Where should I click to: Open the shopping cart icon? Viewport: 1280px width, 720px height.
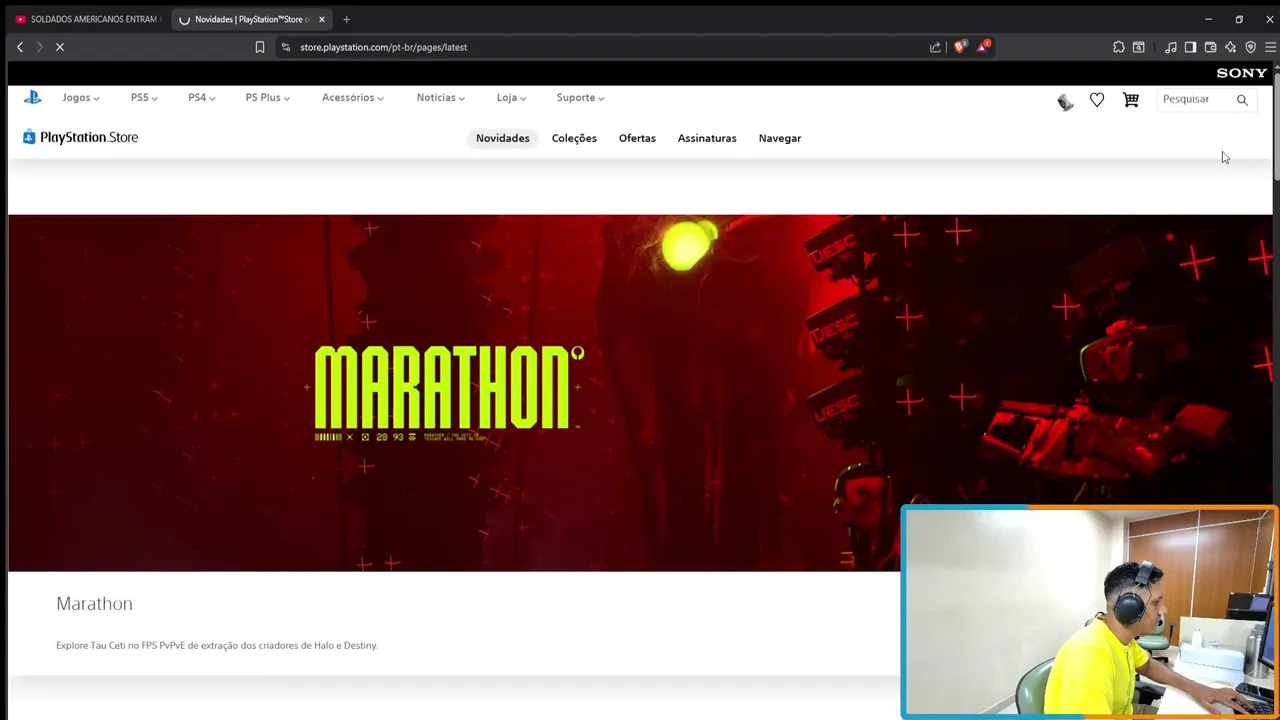point(1131,99)
